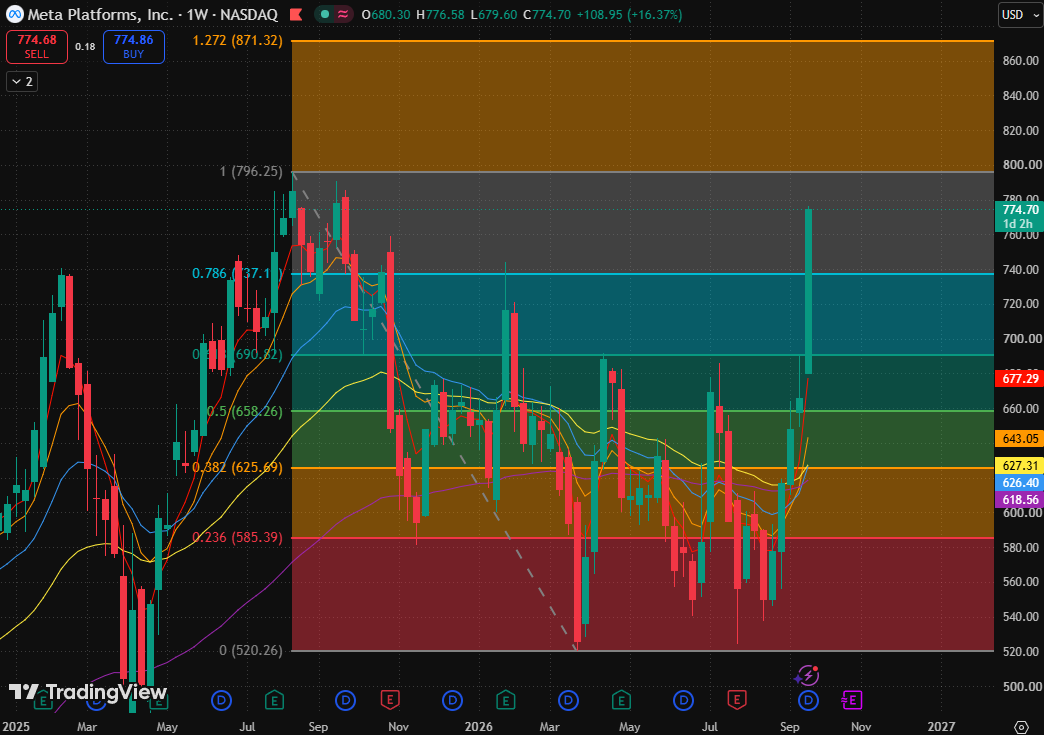1044x735 pixels.
Task: Expand the collapsed indicators legend showing 2
Action: (22, 81)
